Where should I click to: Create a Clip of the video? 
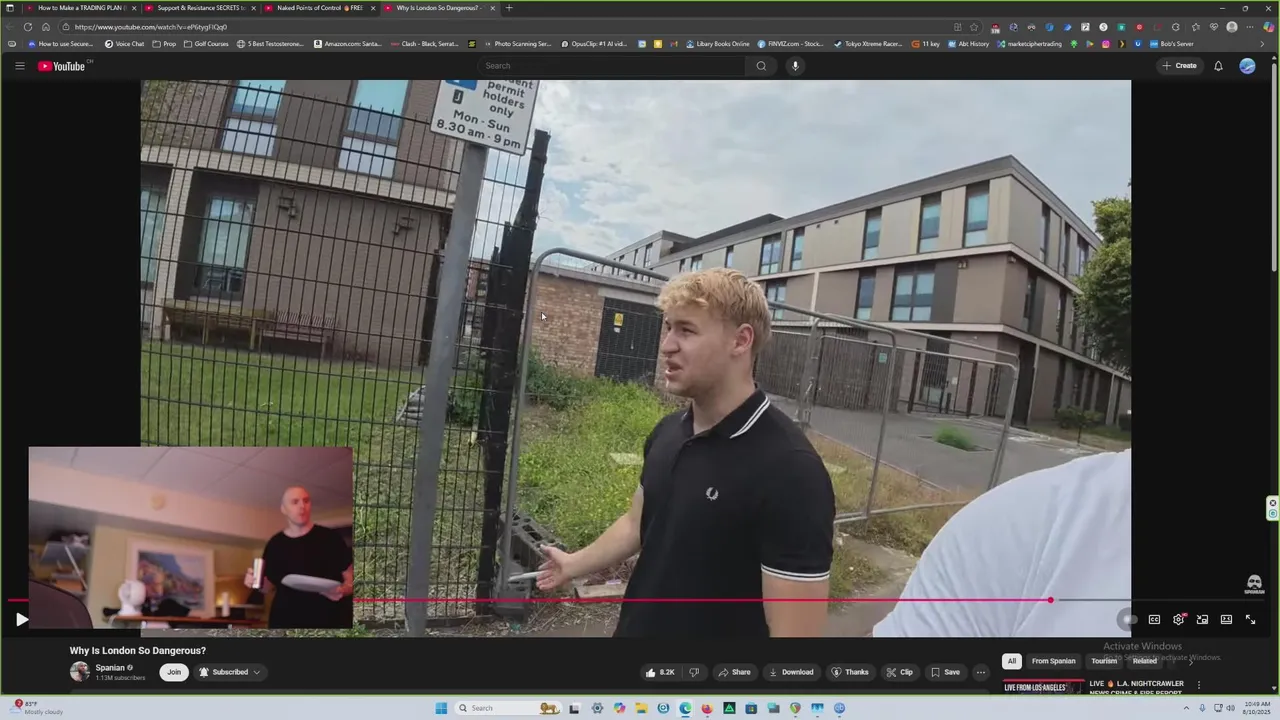click(899, 672)
